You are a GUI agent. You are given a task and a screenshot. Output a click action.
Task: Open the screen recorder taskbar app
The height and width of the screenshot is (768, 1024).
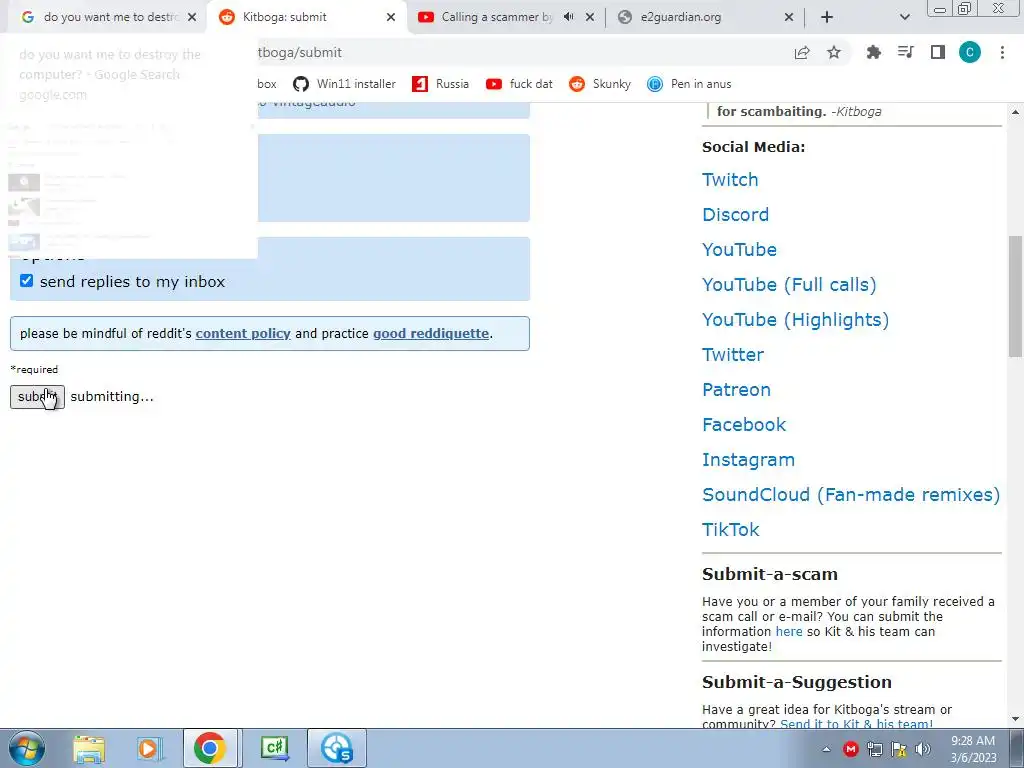coord(336,748)
